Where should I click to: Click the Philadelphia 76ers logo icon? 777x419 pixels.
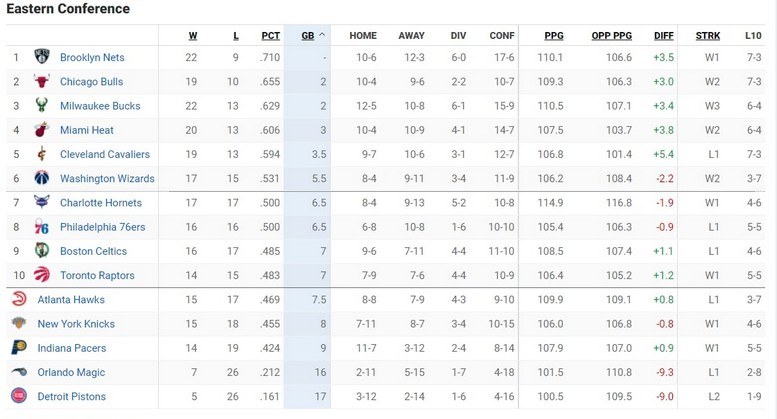click(x=41, y=227)
